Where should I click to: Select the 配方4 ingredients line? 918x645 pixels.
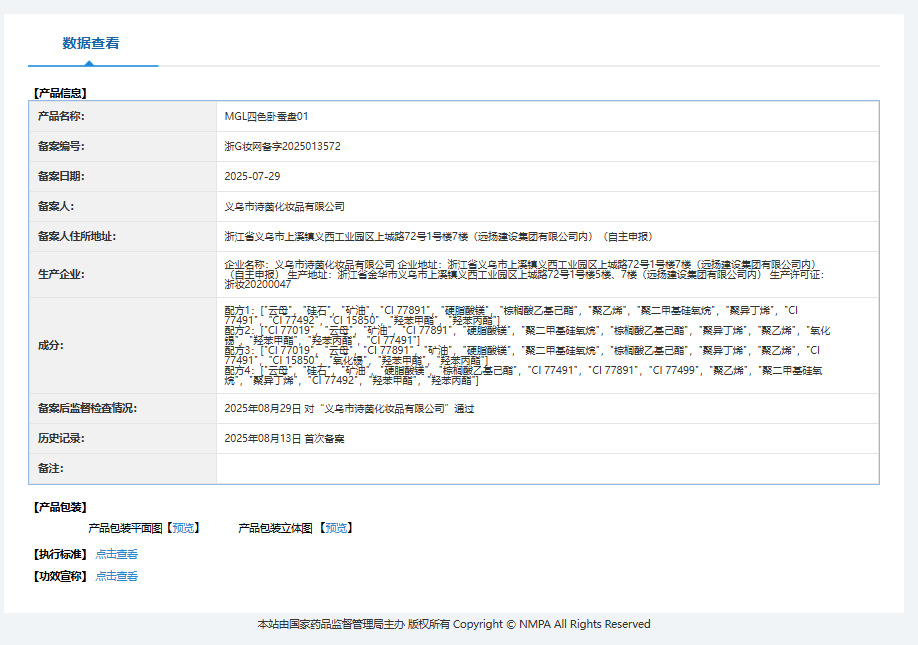tap(523, 375)
